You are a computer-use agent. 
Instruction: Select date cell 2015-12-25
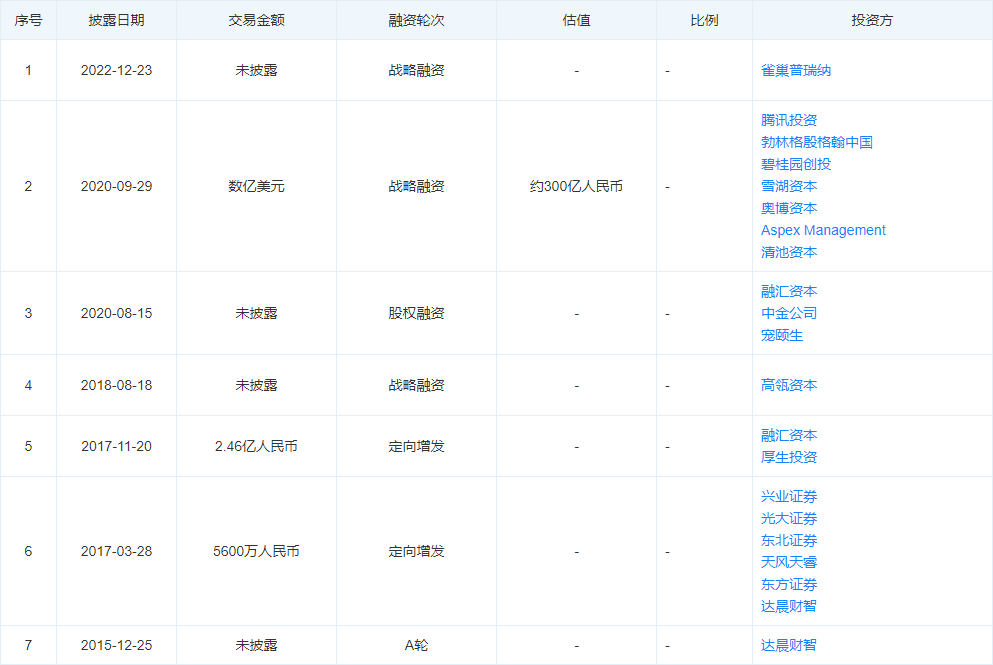[x=117, y=645]
